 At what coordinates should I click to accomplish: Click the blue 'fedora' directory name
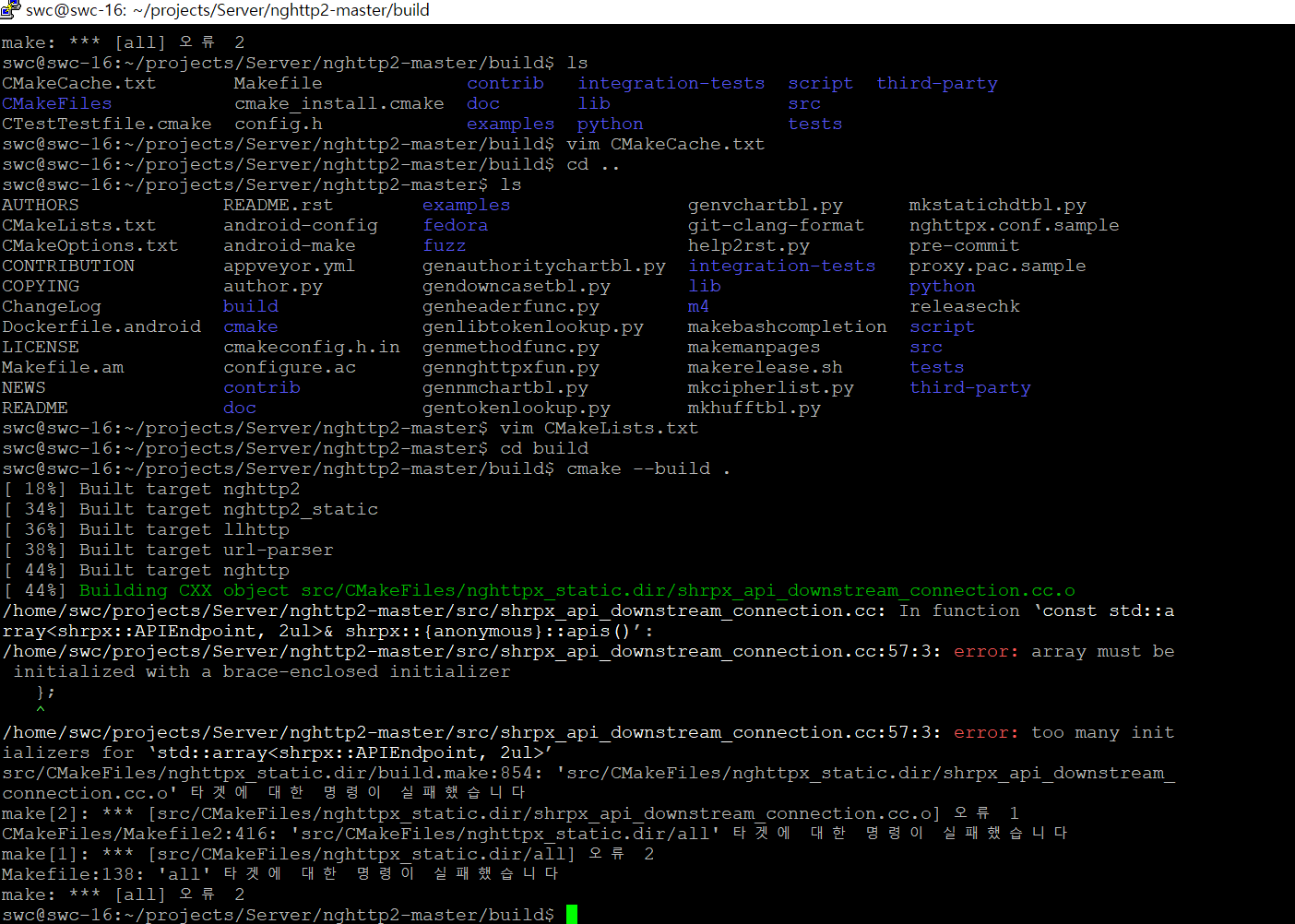(x=456, y=225)
